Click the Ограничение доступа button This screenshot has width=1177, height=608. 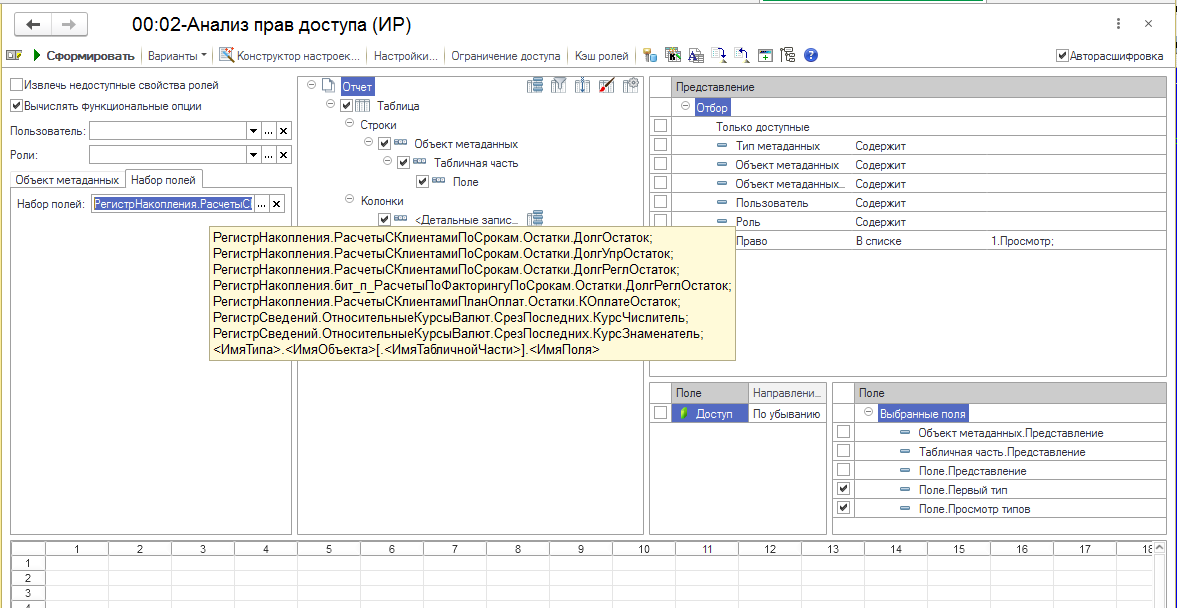506,56
